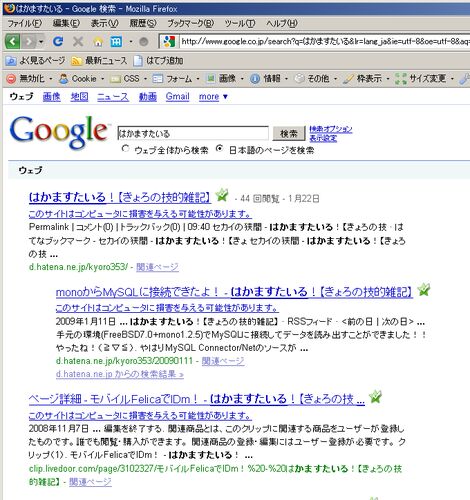Select 日本語のページを検索 radio button
470x500 pixels.
tap(219, 148)
